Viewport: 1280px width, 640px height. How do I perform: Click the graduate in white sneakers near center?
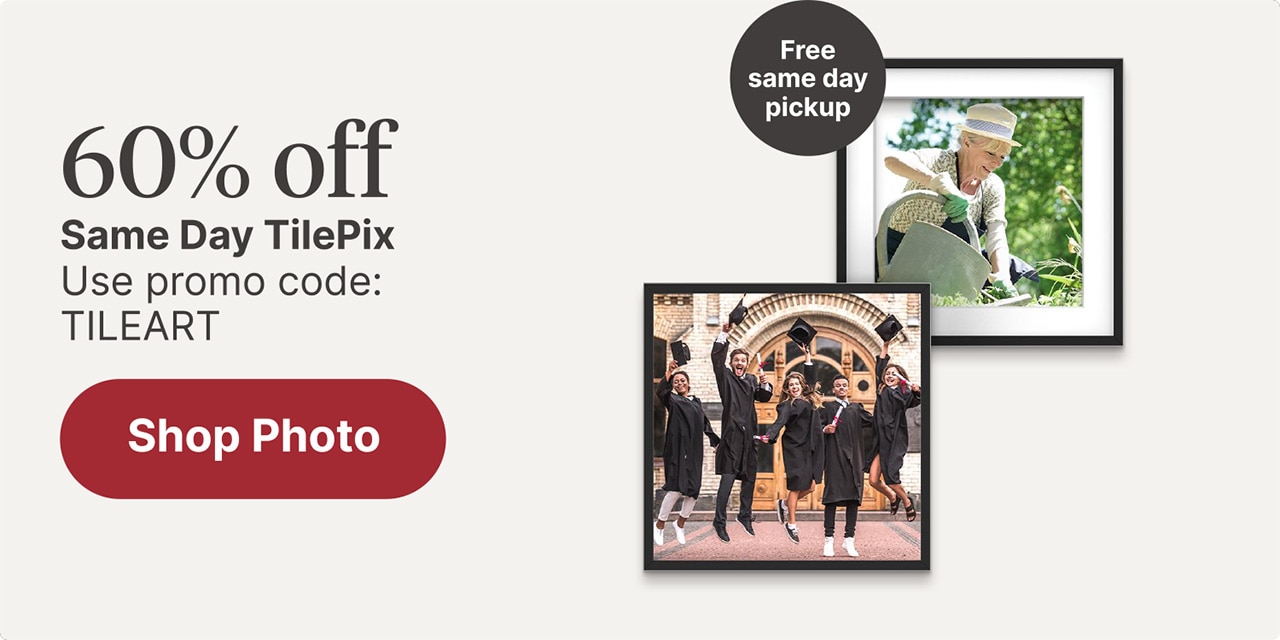841,465
